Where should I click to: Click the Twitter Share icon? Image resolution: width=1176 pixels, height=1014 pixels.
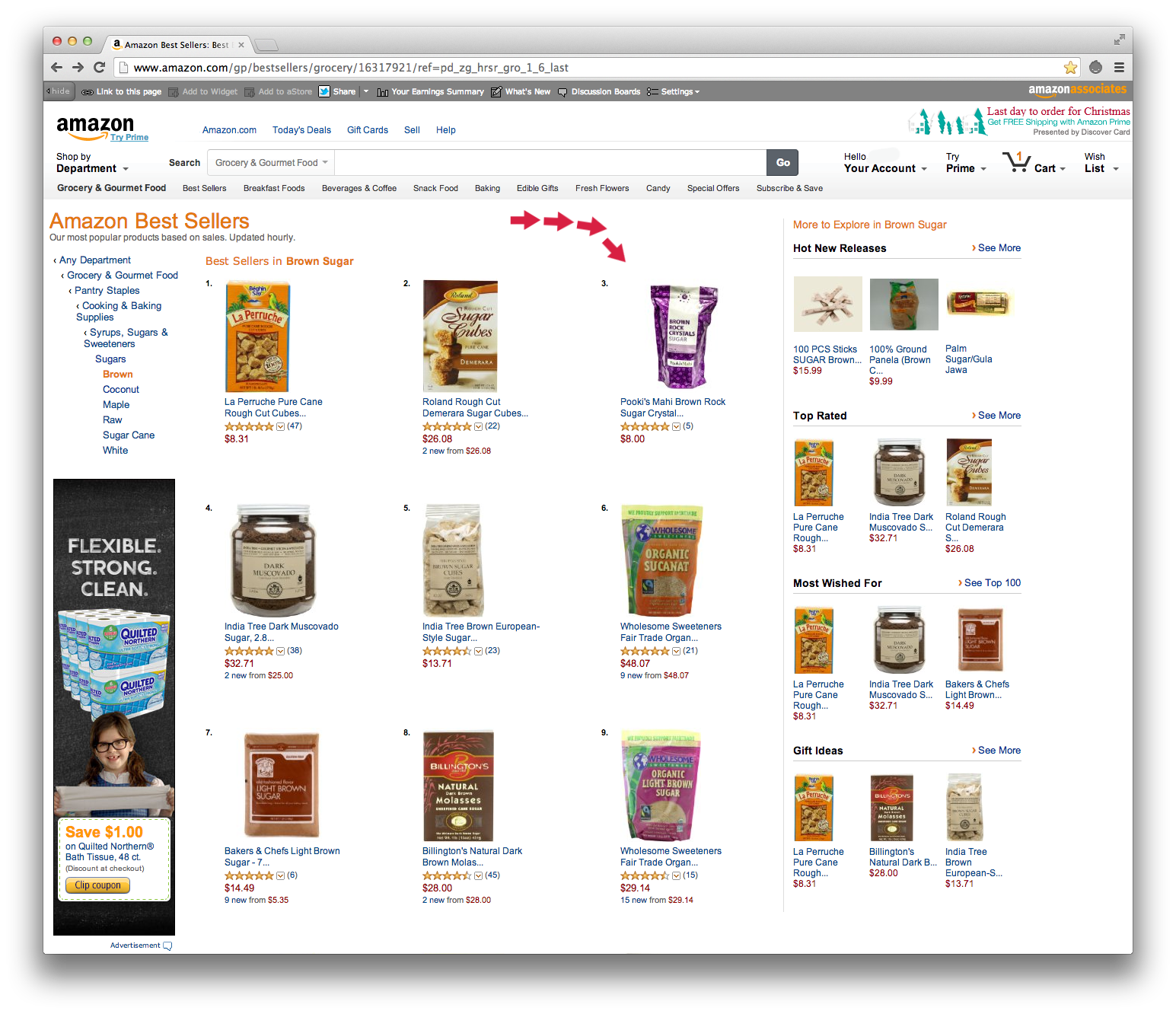coord(324,91)
